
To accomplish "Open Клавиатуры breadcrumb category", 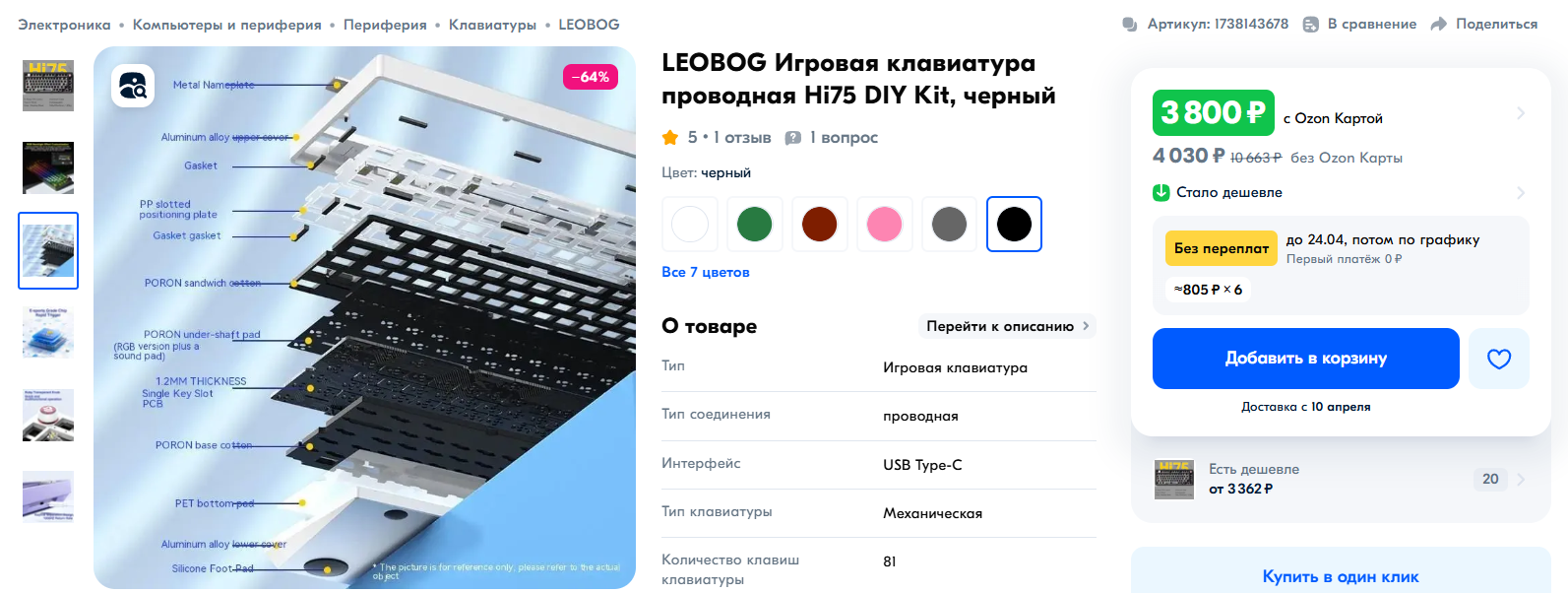I will coord(492,25).
